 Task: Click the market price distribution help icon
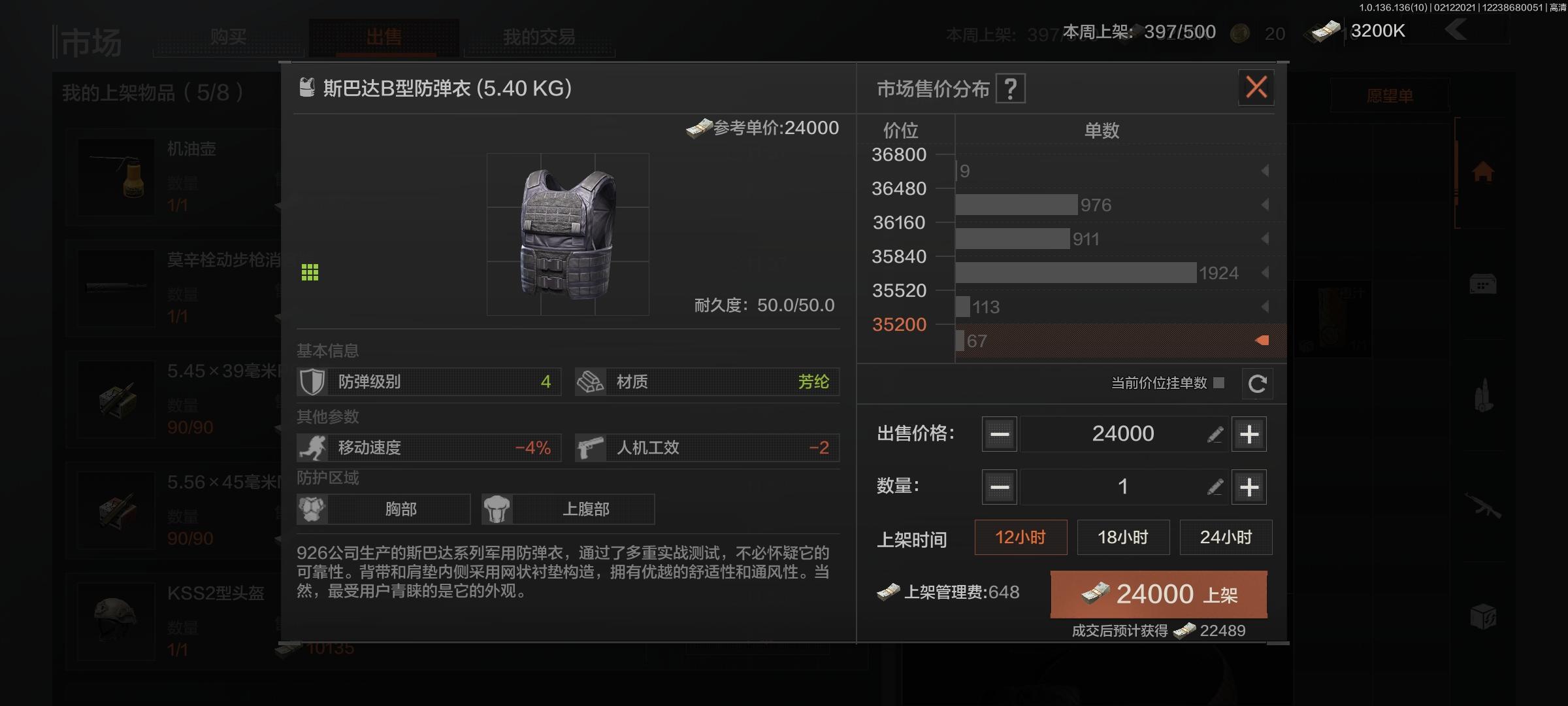click(1010, 88)
